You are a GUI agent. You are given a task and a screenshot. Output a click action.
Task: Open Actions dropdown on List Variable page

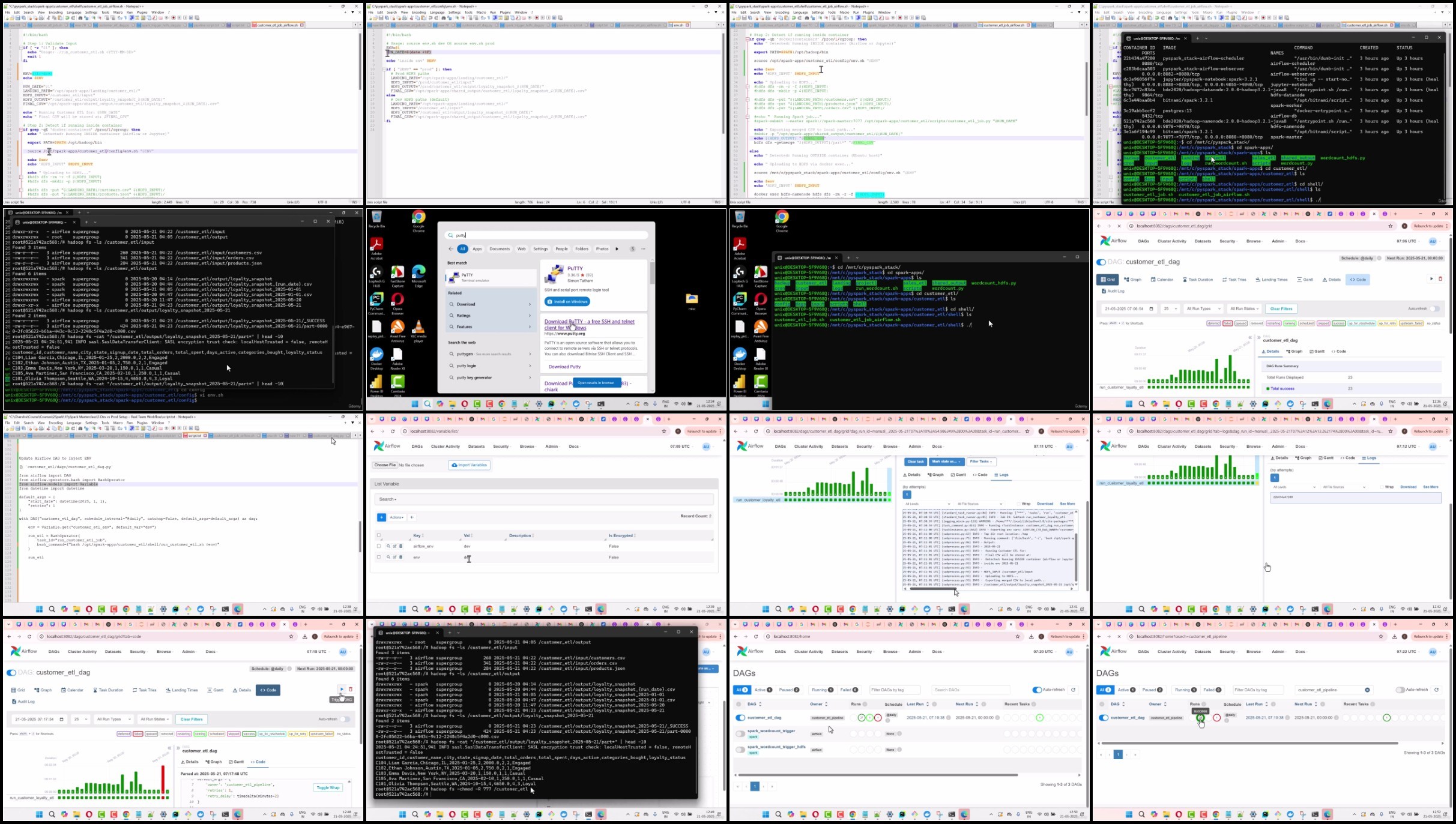(397, 517)
